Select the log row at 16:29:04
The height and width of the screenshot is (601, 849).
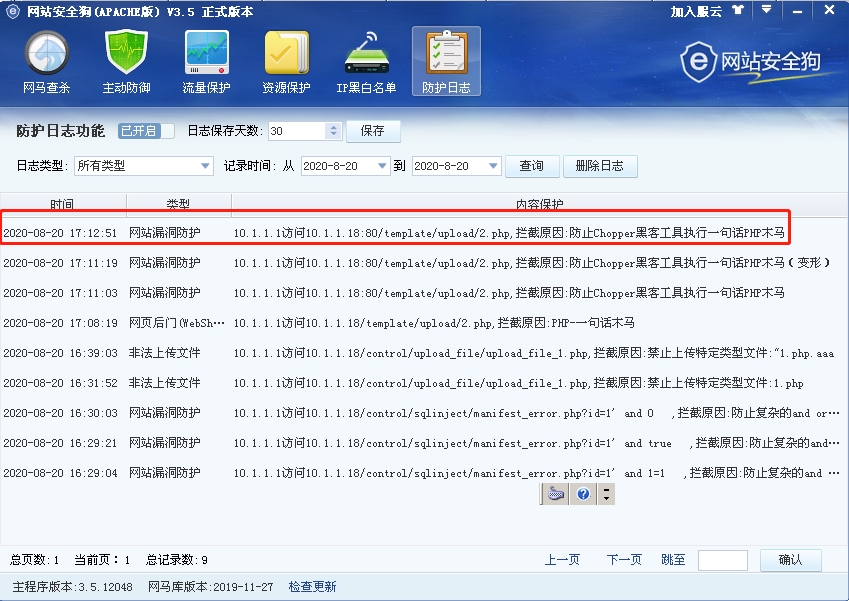click(424, 473)
